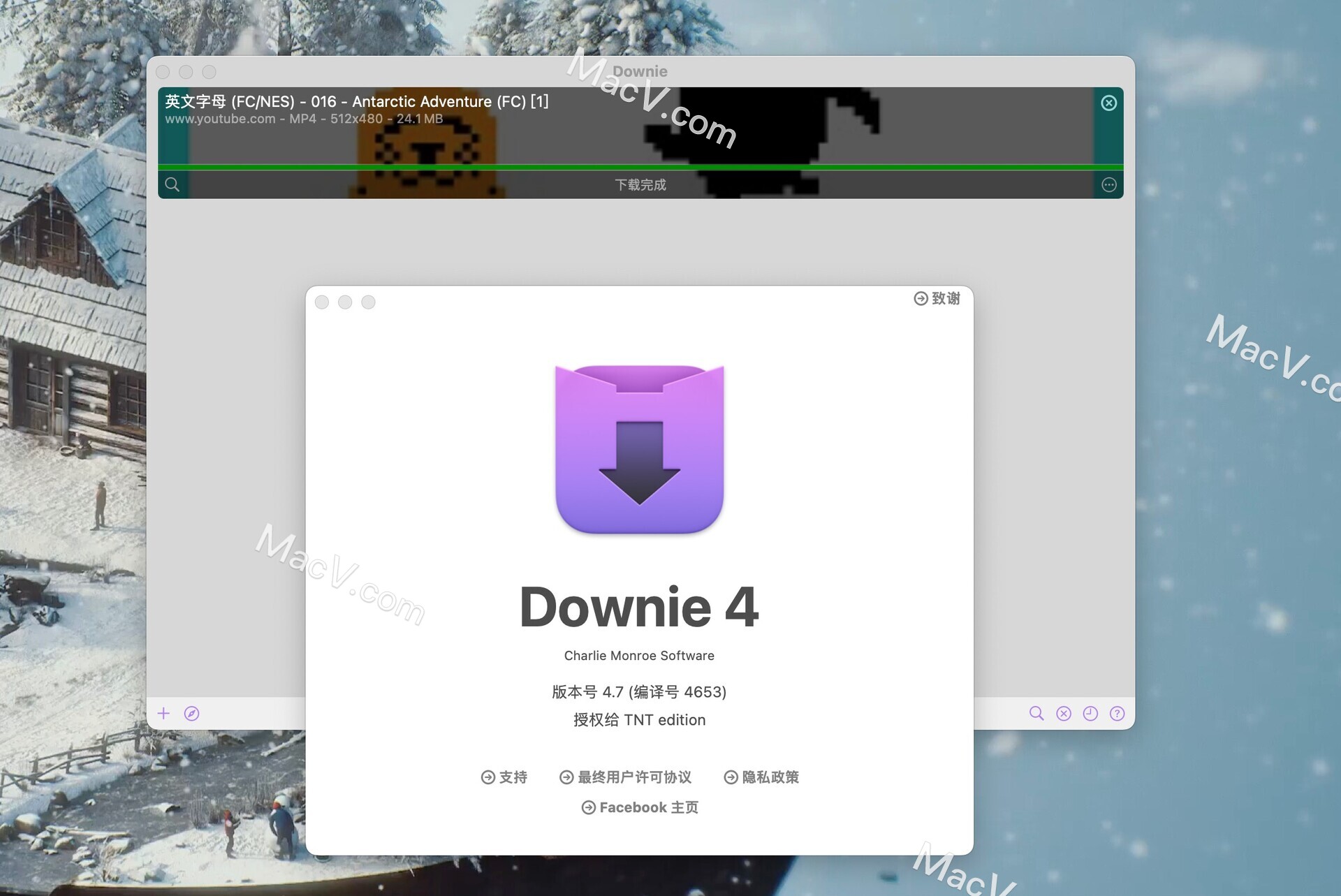Click www.youtube.com MP4 details line
This screenshot has height=896, width=1341.
[304, 119]
